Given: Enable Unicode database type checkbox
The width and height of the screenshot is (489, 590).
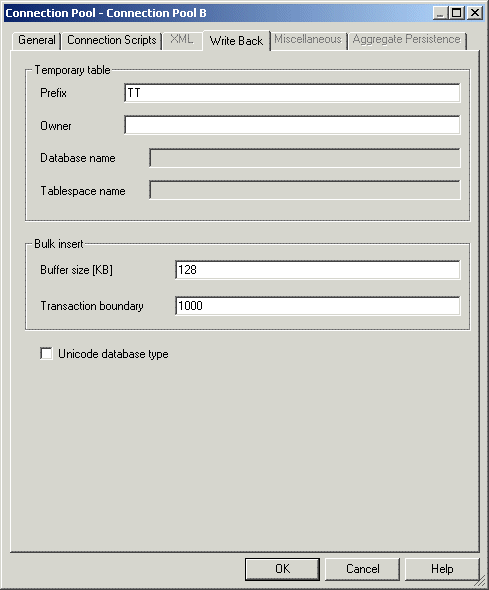Looking at the screenshot, I should pos(46,354).
